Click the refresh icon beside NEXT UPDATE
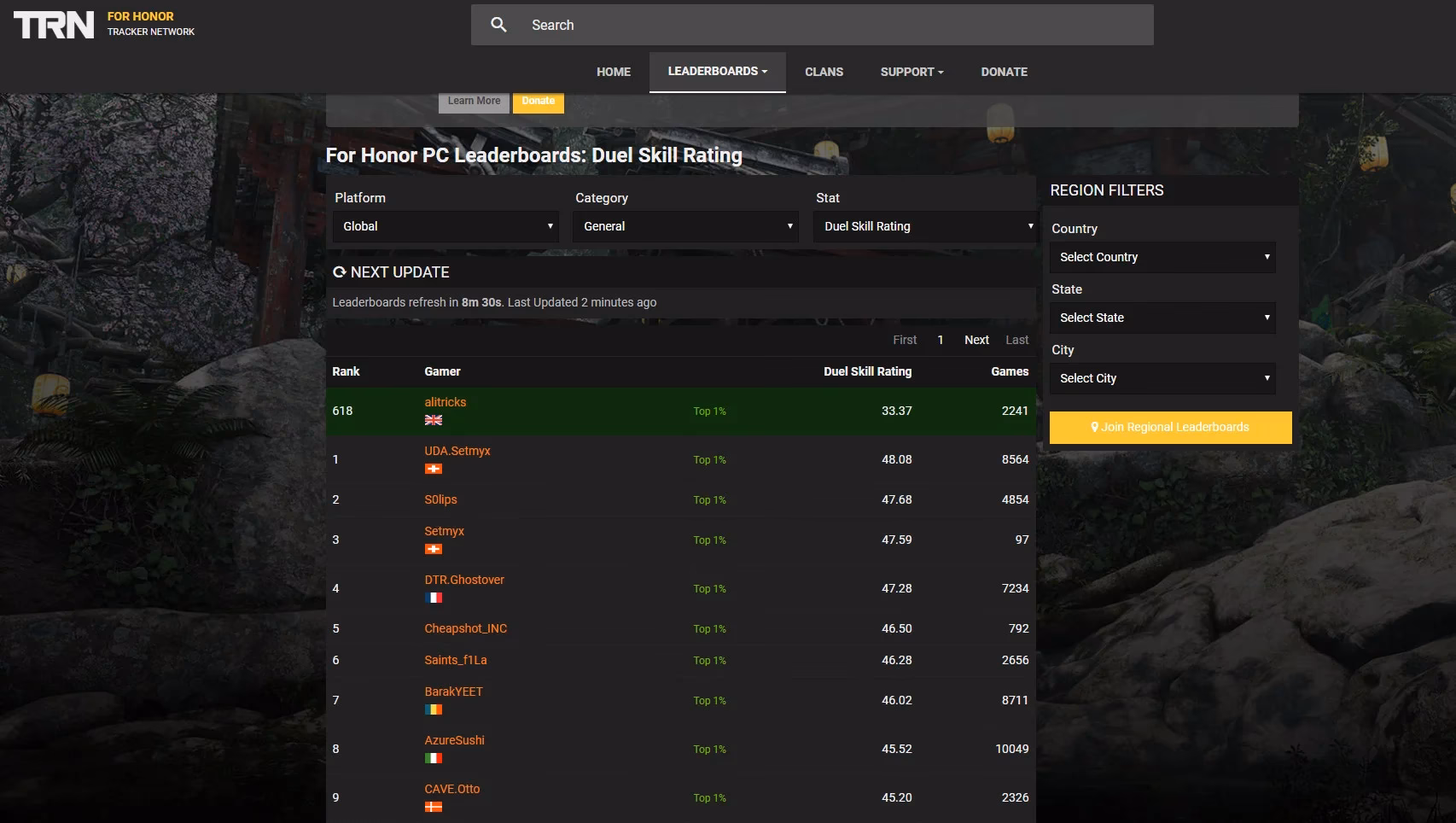The height and width of the screenshot is (823, 1456). tap(339, 271)
